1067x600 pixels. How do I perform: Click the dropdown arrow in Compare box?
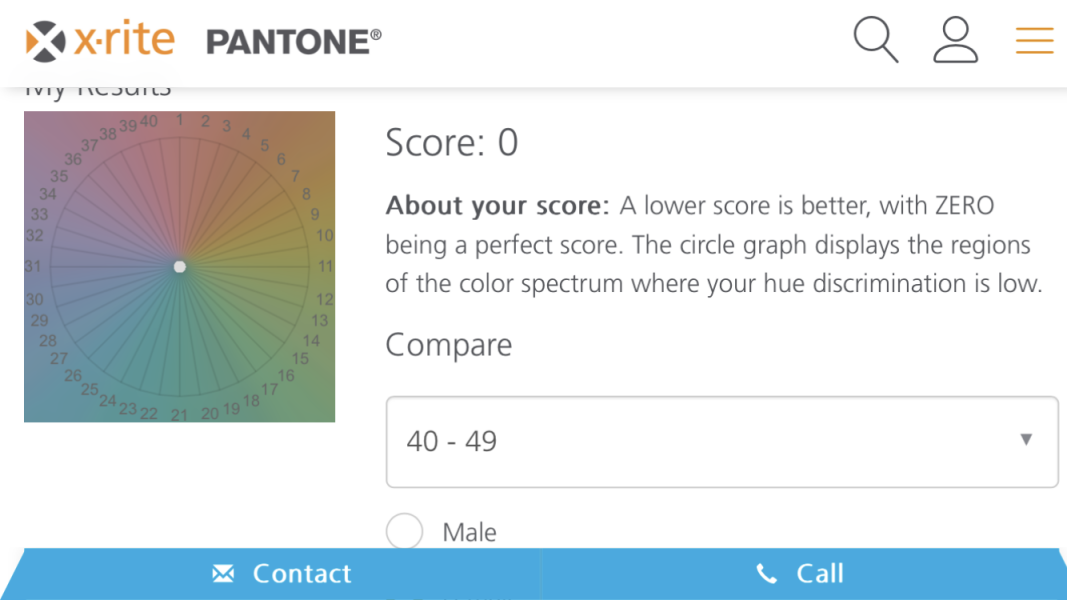(x=1025, y=439)
